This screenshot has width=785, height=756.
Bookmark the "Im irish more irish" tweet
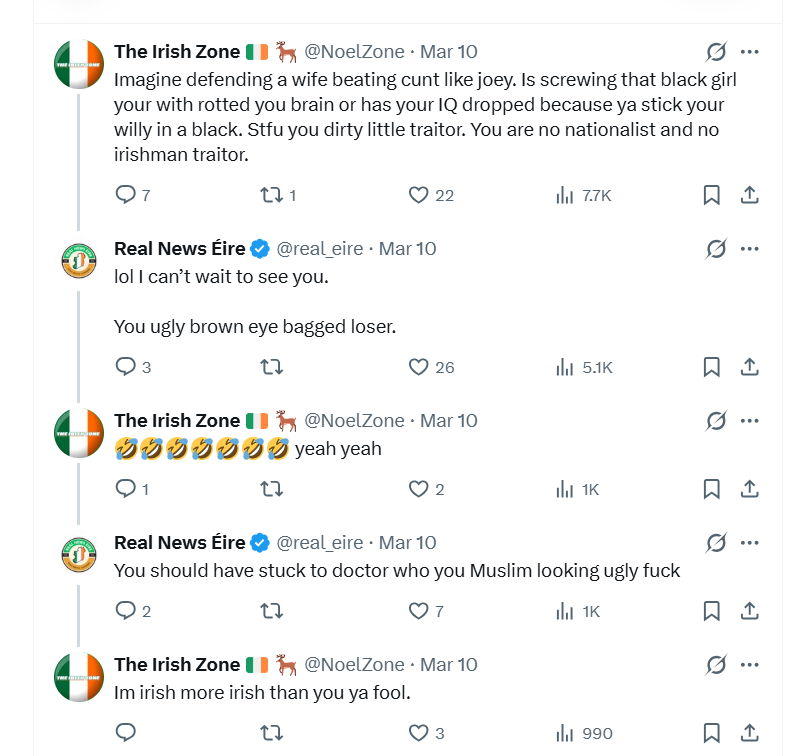tap(711, 733)
